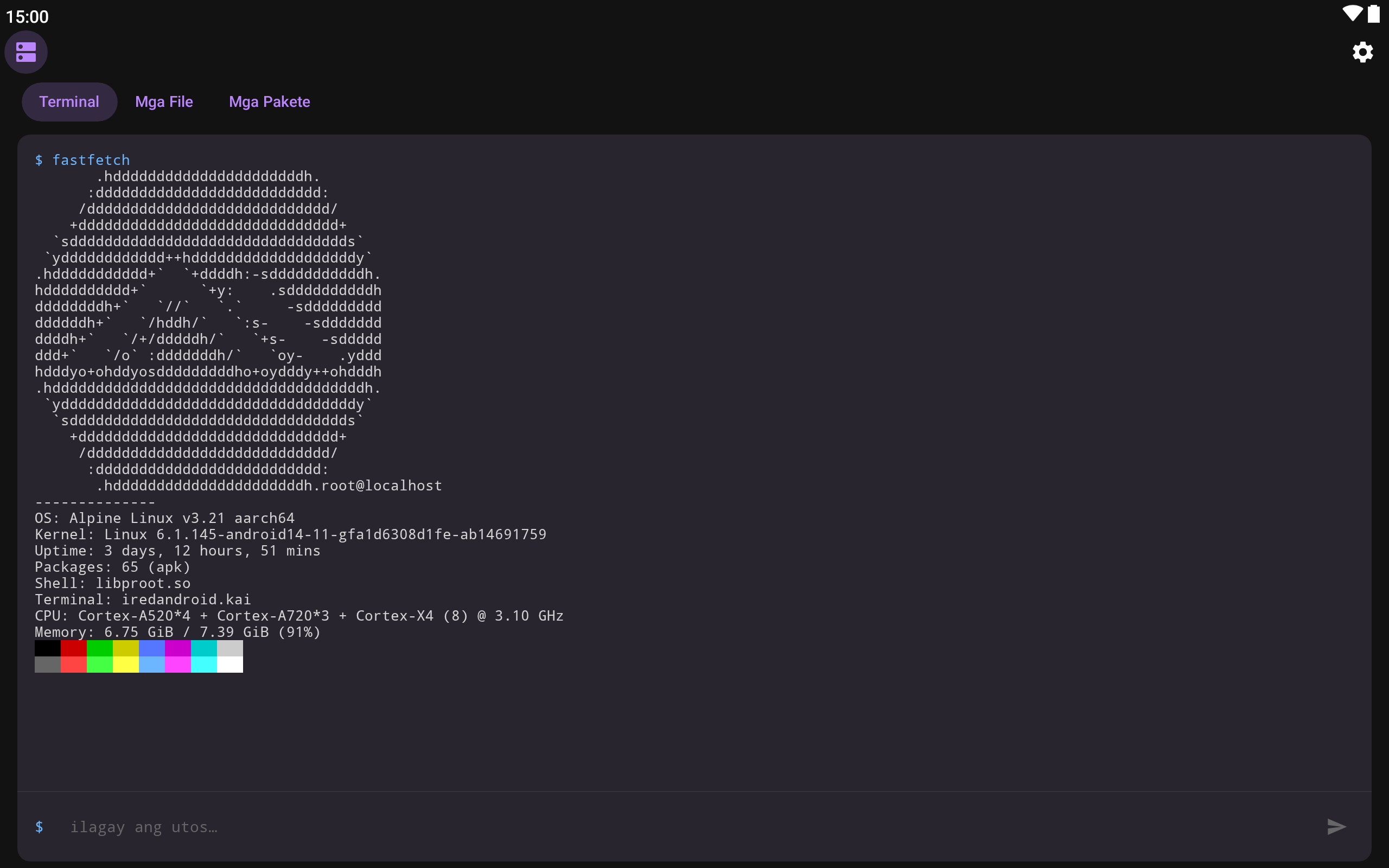Viewport: 1389px width, 868px height.
Task: Click the black color block
Action: point(48,648)
